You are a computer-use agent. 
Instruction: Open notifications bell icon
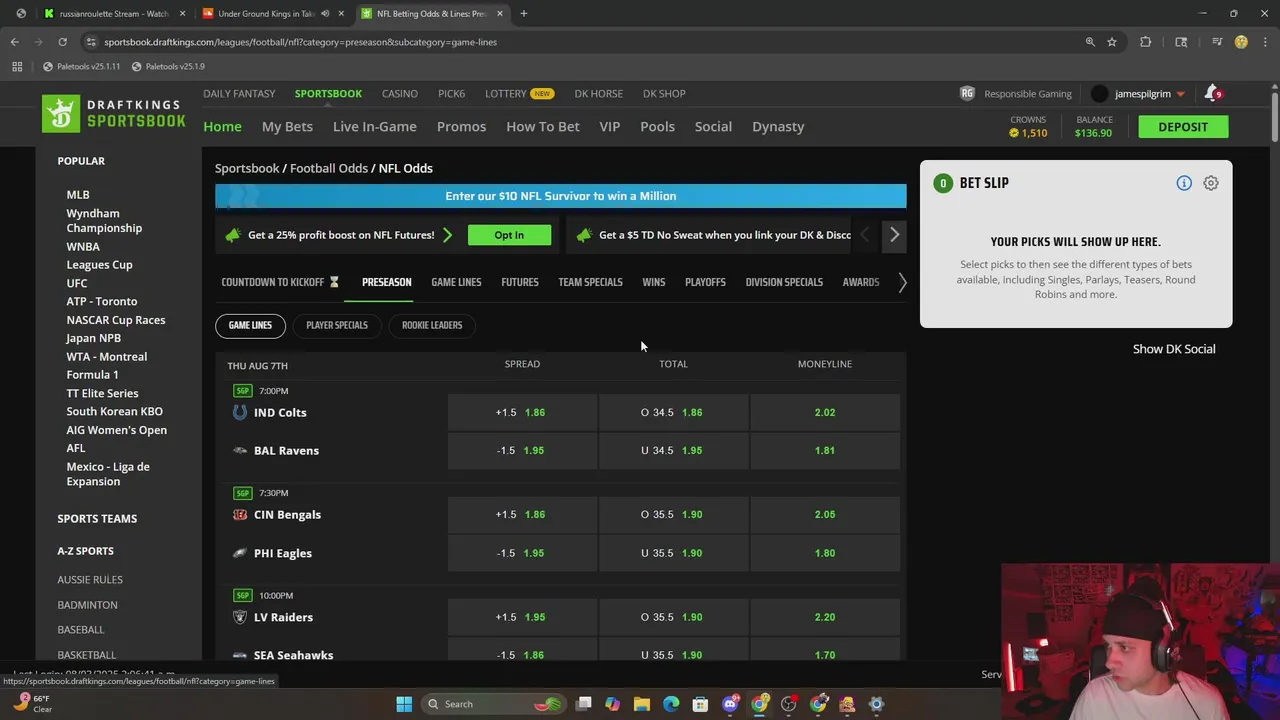click(1212, 93)
